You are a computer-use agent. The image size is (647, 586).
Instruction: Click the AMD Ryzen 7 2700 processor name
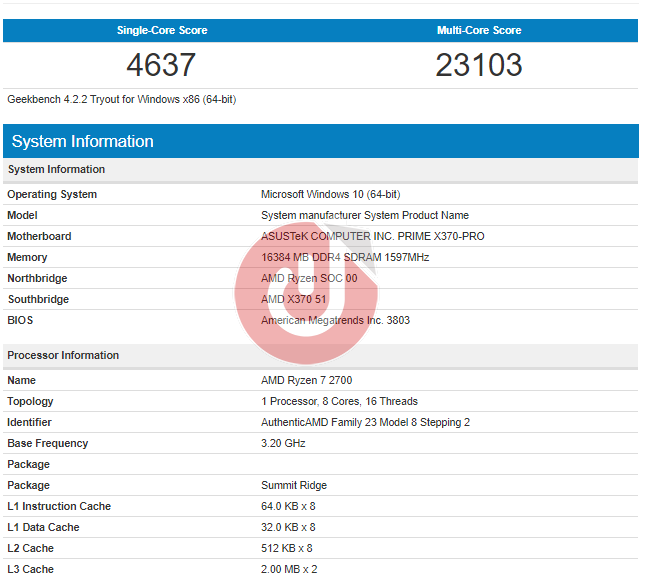point(306,380)
